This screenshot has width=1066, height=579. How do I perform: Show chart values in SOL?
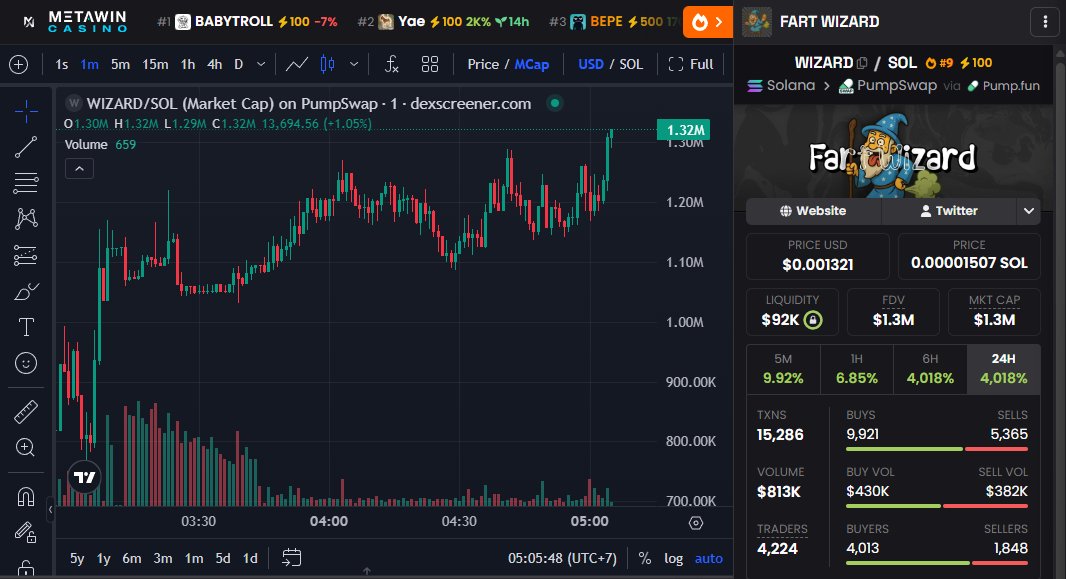click(x=631, y=65)
